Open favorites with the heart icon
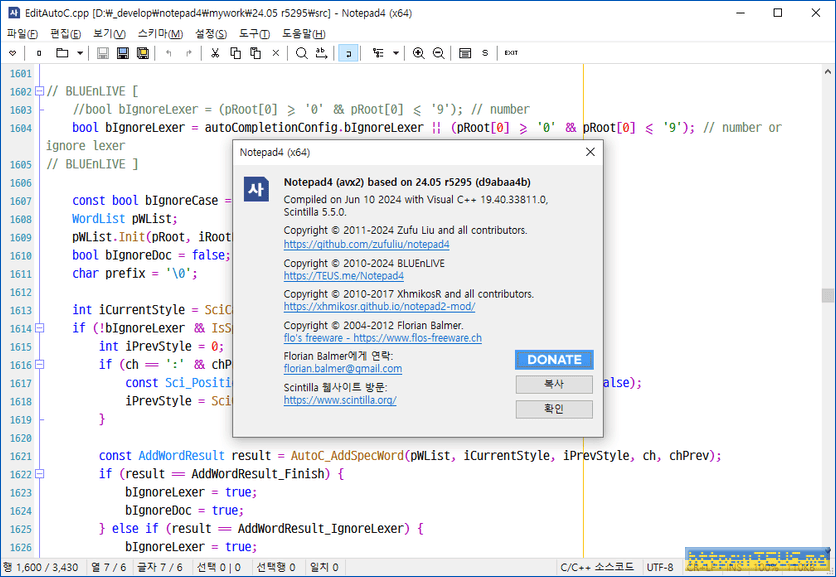The width and height of the screenshot is (836, 577). (12, 53)
